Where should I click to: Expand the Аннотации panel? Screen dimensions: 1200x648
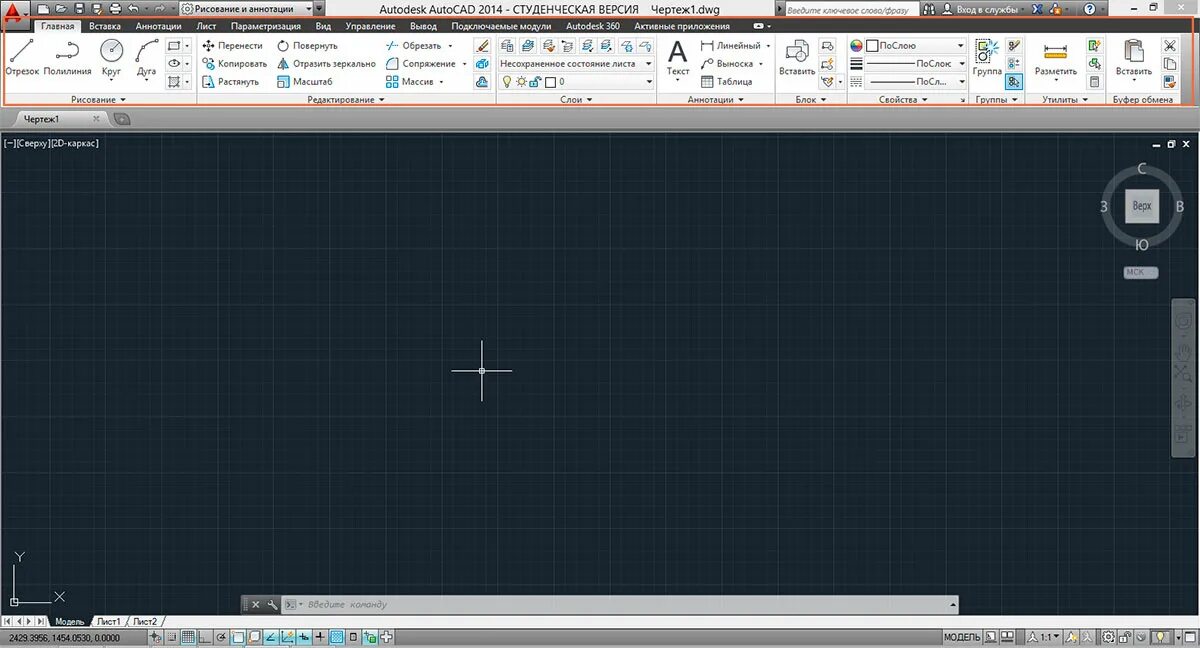point(716,100)
